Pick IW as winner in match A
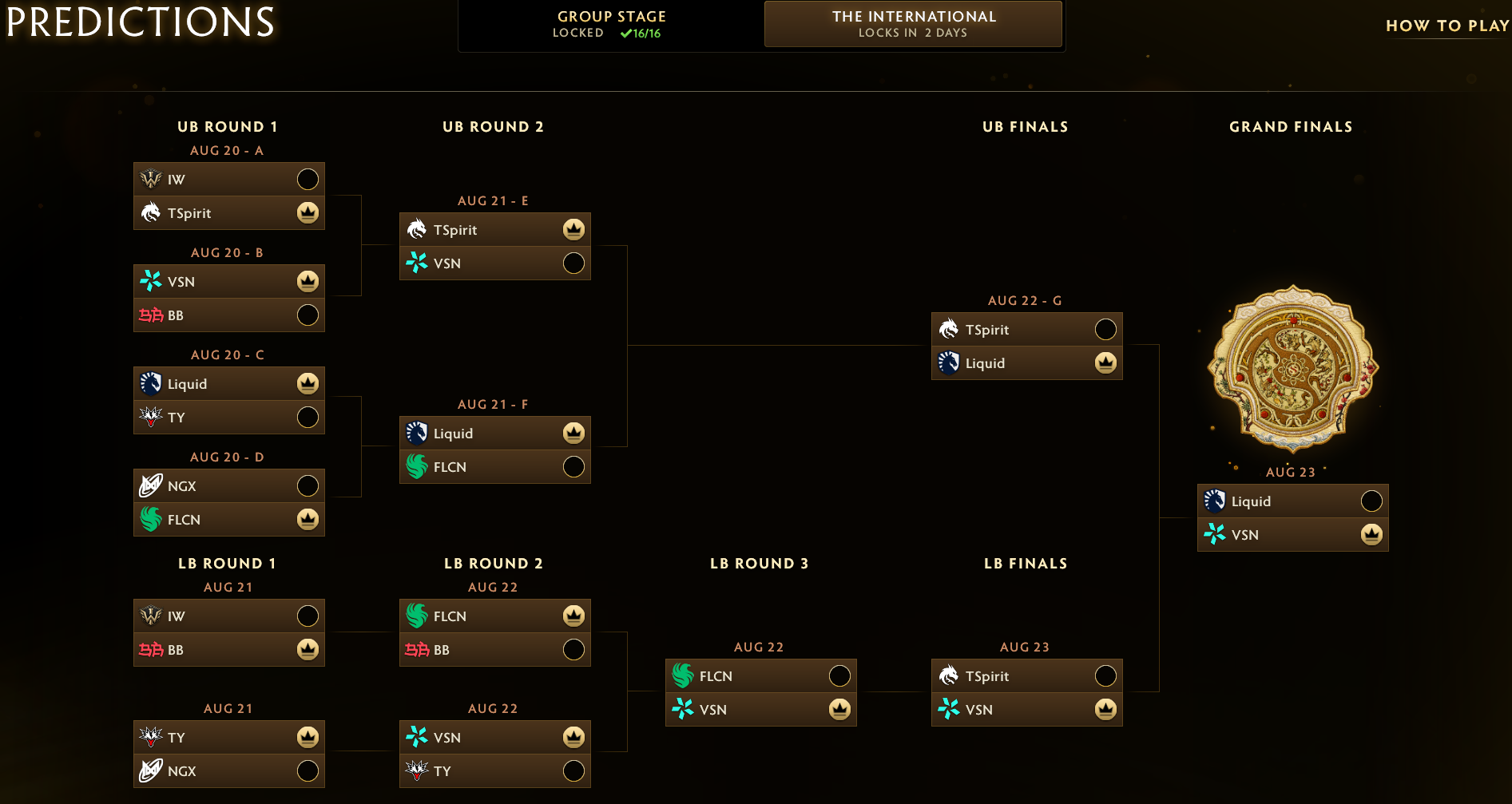1512x804 pixels. [x=308, y=179]
